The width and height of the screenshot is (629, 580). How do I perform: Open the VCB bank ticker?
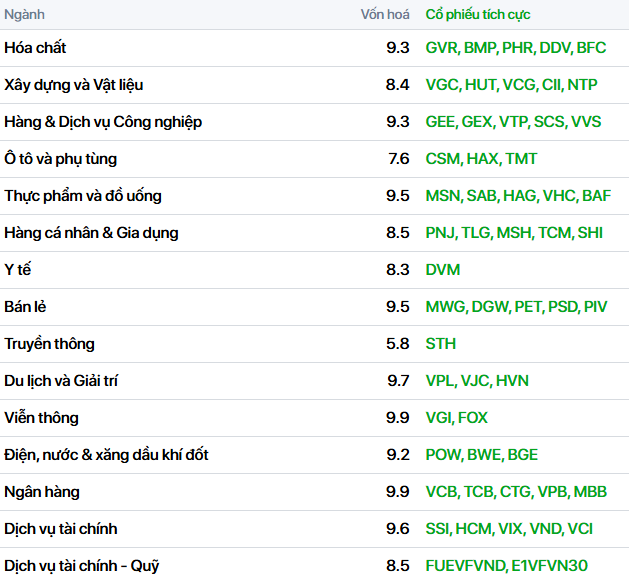pos(441,492)
